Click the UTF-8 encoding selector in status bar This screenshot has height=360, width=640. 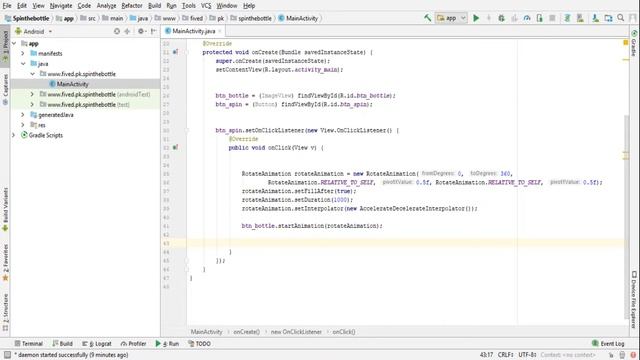527,355
